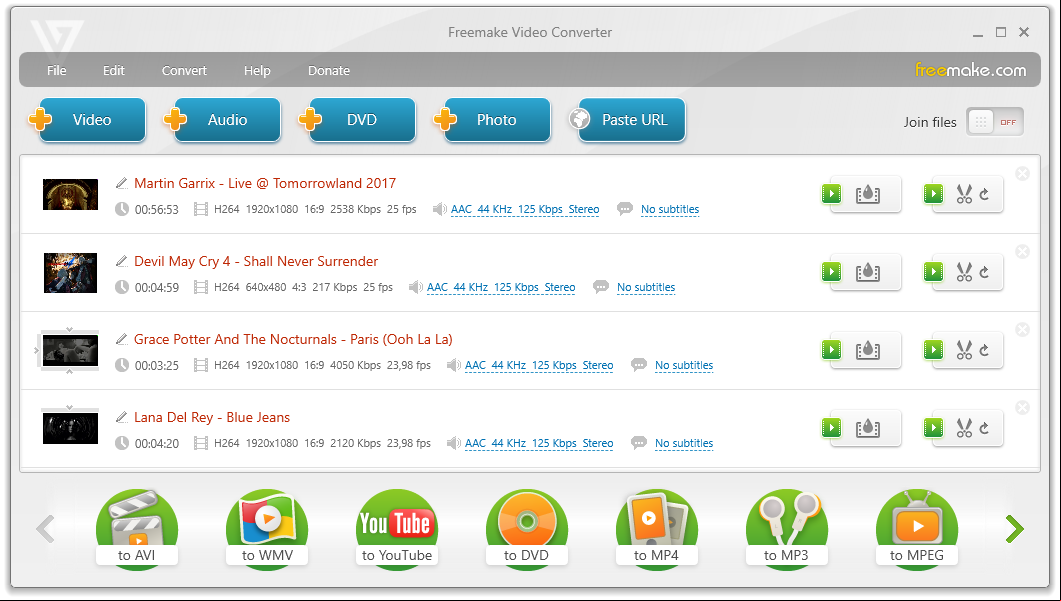The image size is (1061, 601).
Task: Select the Lana Del Rey thumbnail
Action: tap(70, 428)
